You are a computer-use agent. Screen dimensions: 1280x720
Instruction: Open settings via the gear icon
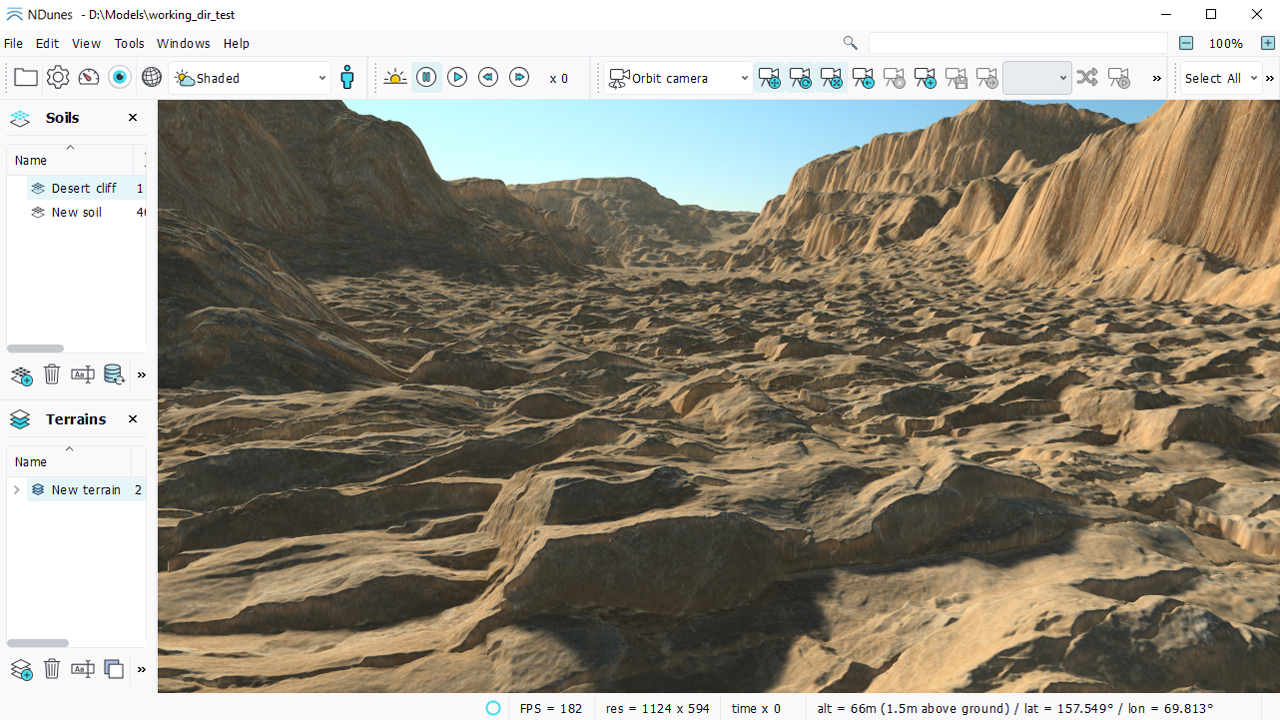coord(58,78)
